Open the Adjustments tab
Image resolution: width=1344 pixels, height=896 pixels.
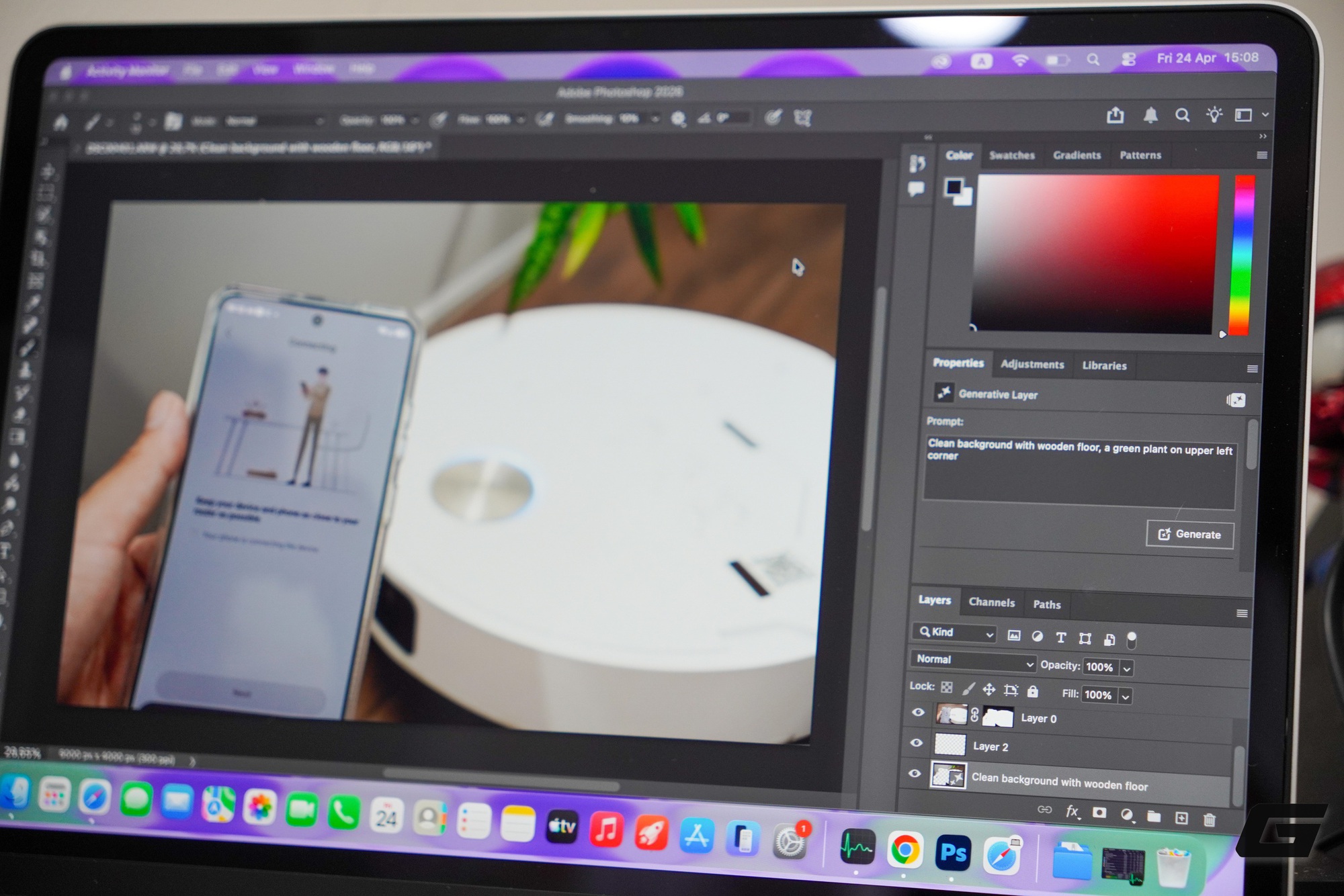tap(1032, 364)
